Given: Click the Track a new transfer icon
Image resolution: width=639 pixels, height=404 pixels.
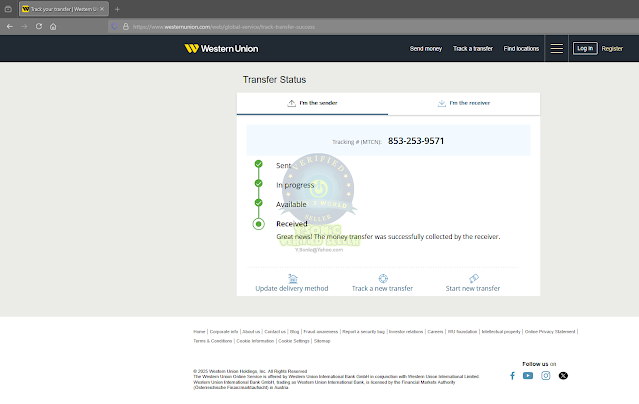Looking at the screenshot, I should [383, 278].
